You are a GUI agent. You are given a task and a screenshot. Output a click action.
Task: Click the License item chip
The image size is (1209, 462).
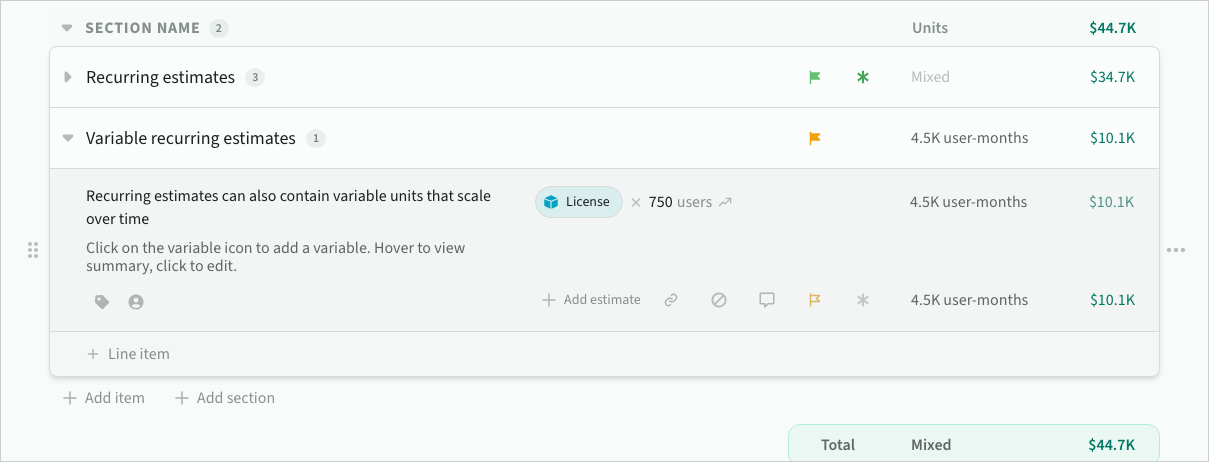point(578,202)
